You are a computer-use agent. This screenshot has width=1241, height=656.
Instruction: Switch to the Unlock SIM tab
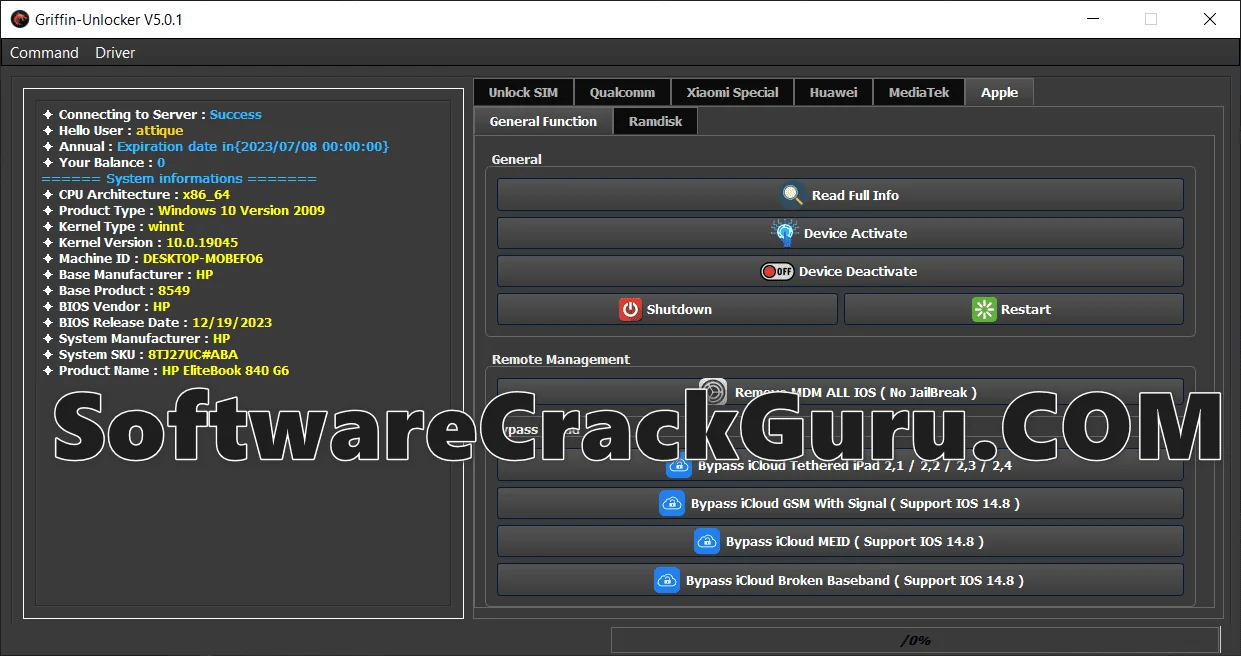pos(523,92)
